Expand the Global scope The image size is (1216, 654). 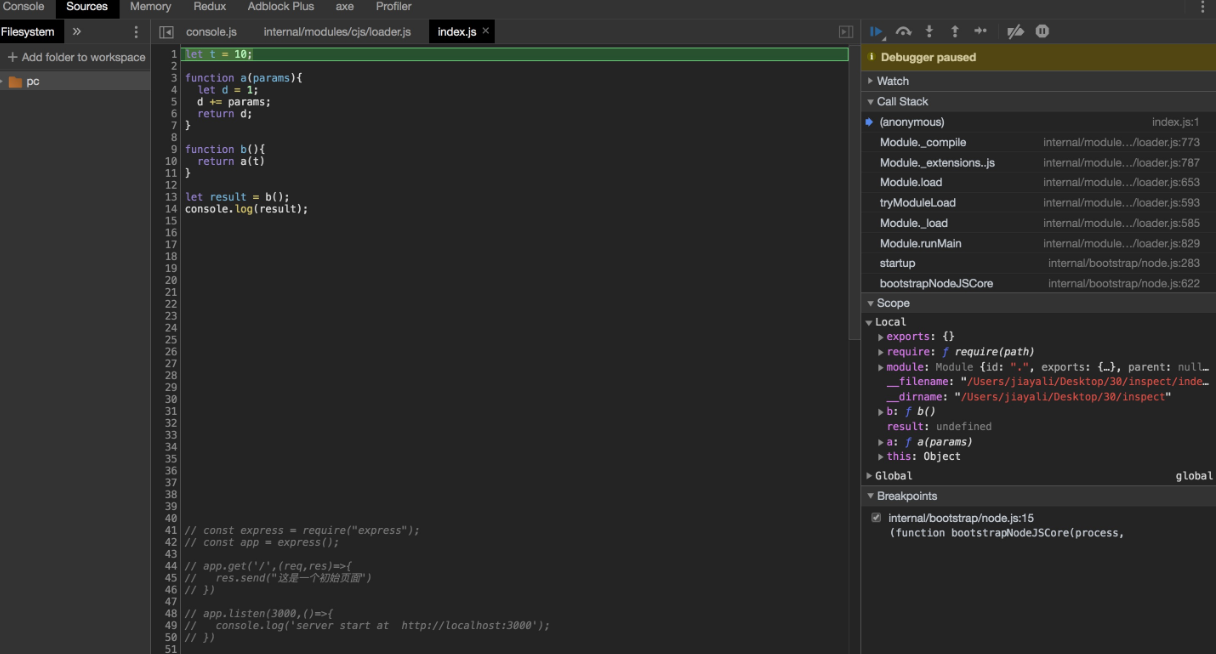(893, 476)
